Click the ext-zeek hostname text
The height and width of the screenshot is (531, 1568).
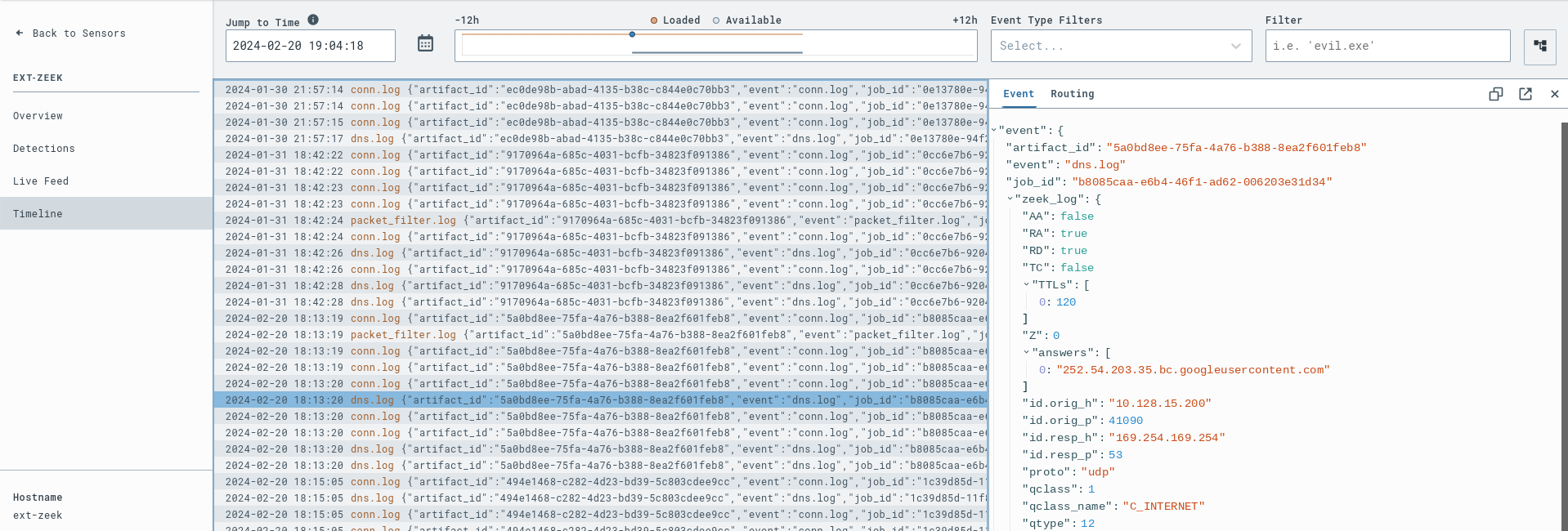38,515
